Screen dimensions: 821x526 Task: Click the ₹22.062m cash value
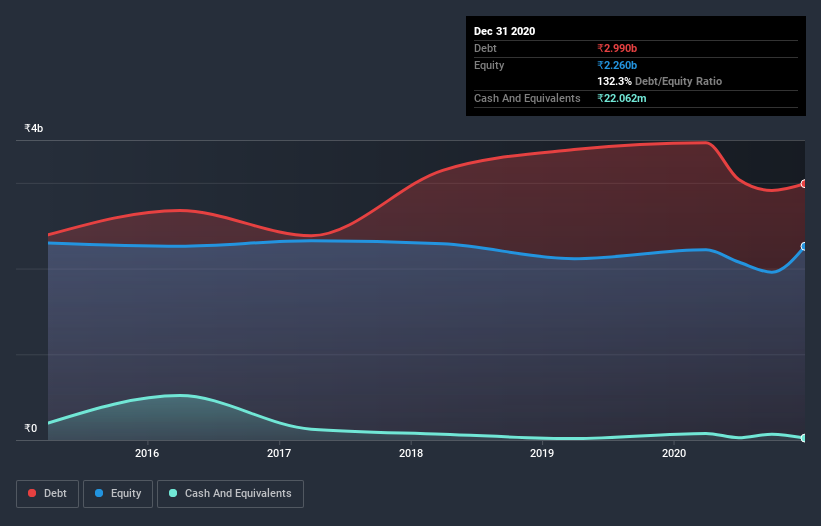click(622, 98)
